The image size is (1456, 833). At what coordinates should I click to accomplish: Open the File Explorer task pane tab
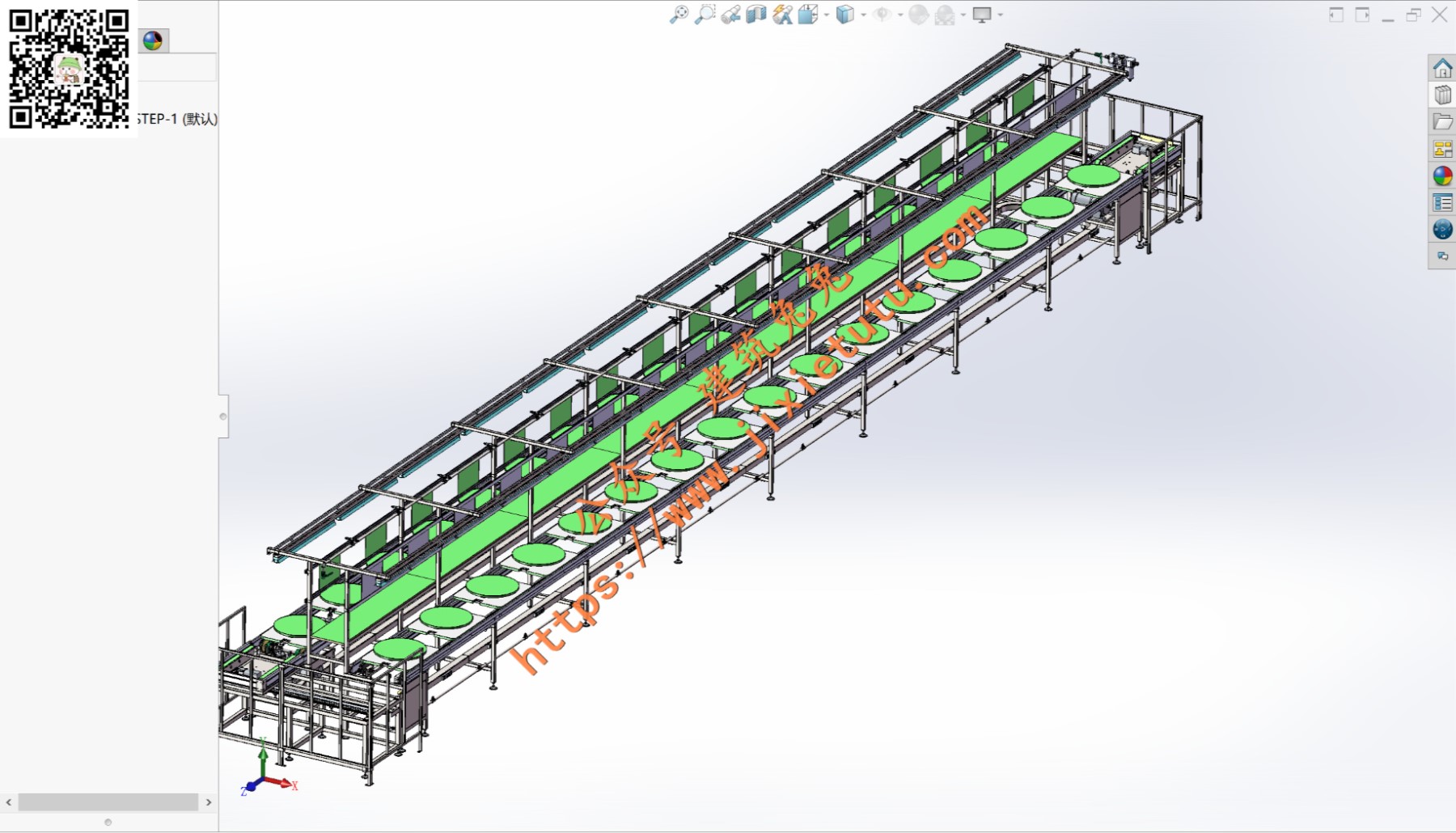[1442, 122]
